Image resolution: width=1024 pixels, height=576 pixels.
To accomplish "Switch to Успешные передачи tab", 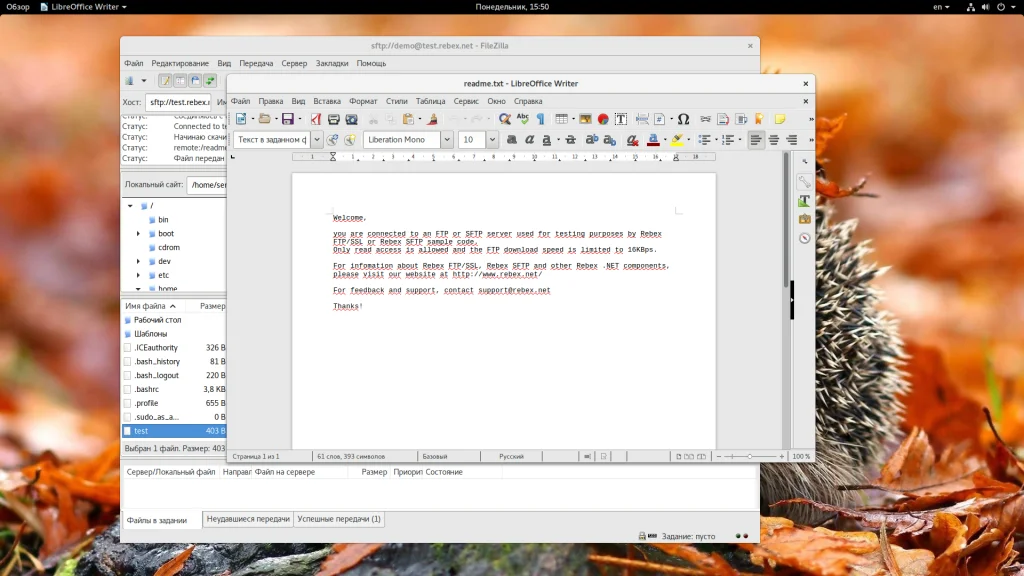I will point(339,519).
